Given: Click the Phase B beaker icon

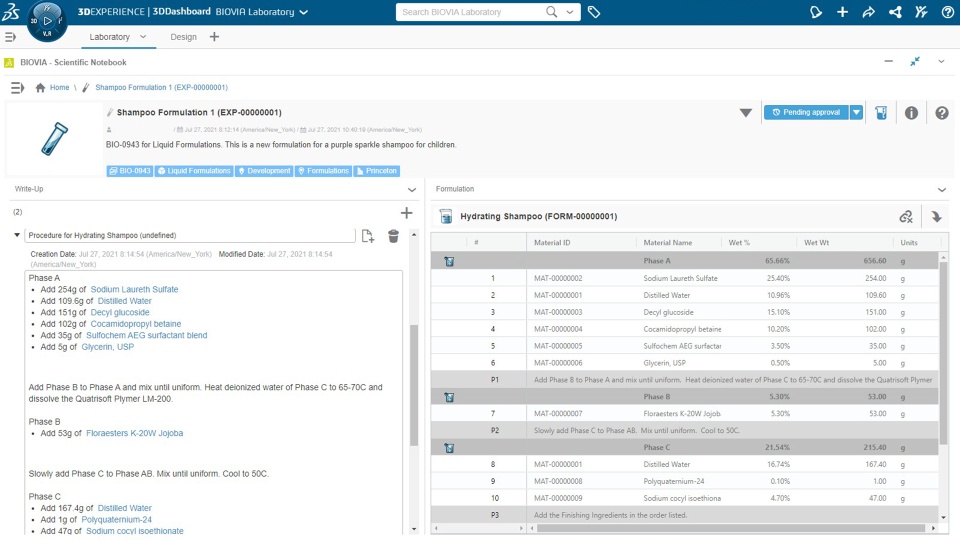Looking at the screenshot, I should 449,397.
